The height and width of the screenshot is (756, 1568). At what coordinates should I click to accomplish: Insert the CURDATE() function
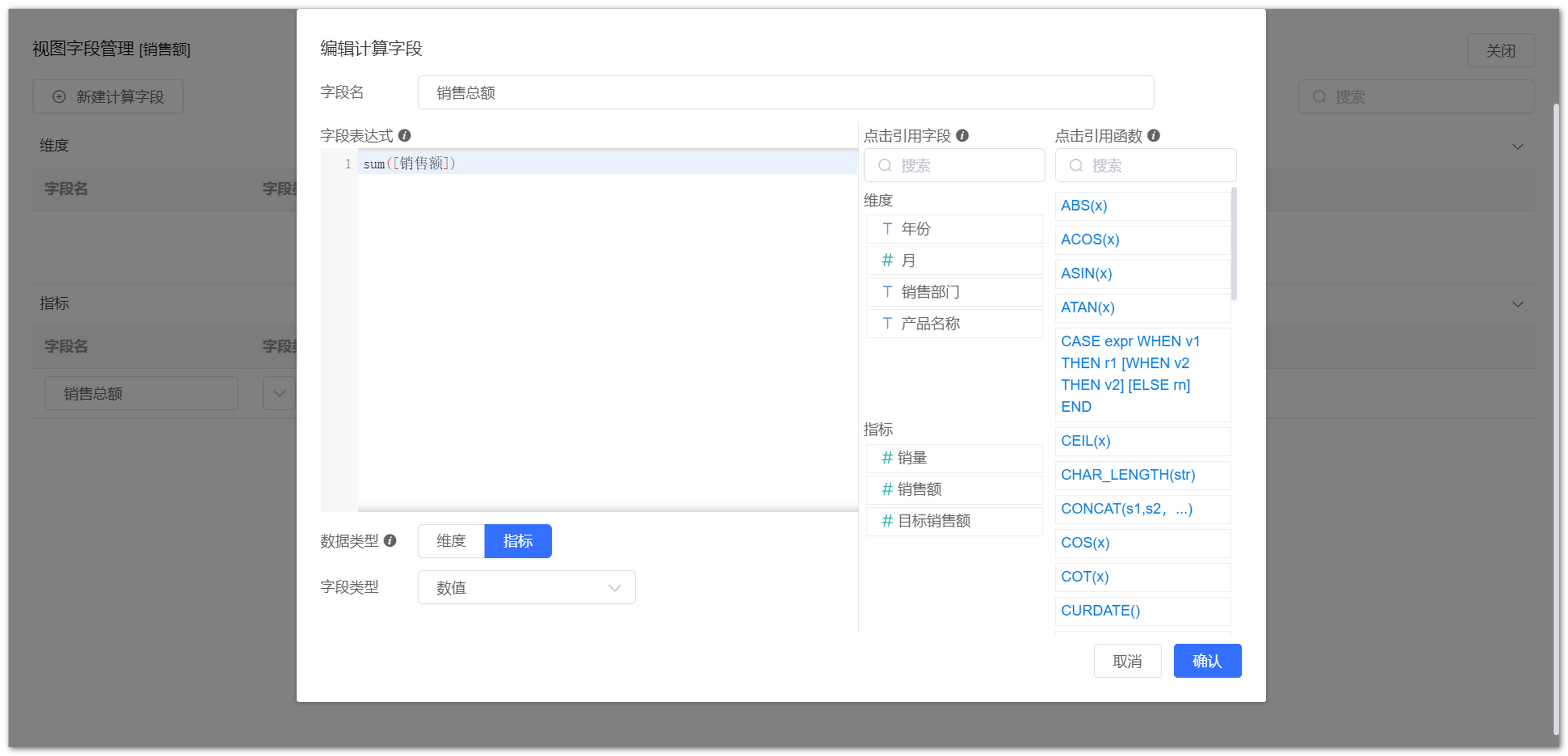pos(1142,611)
